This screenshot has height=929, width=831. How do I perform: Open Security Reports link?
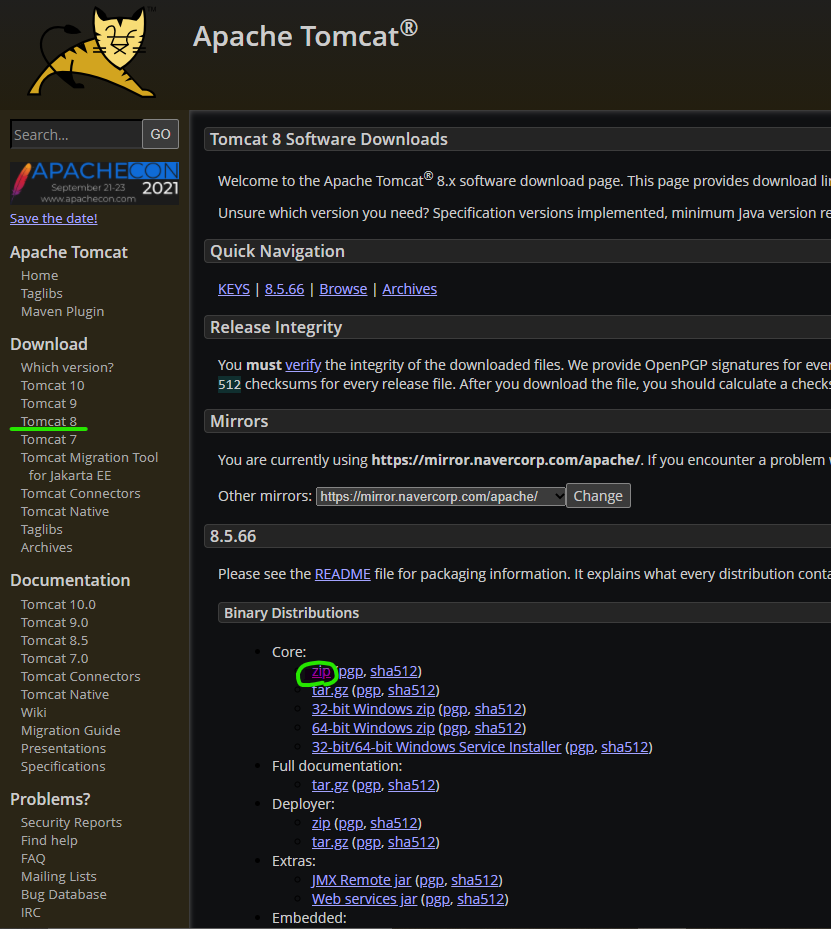(71, 823)
